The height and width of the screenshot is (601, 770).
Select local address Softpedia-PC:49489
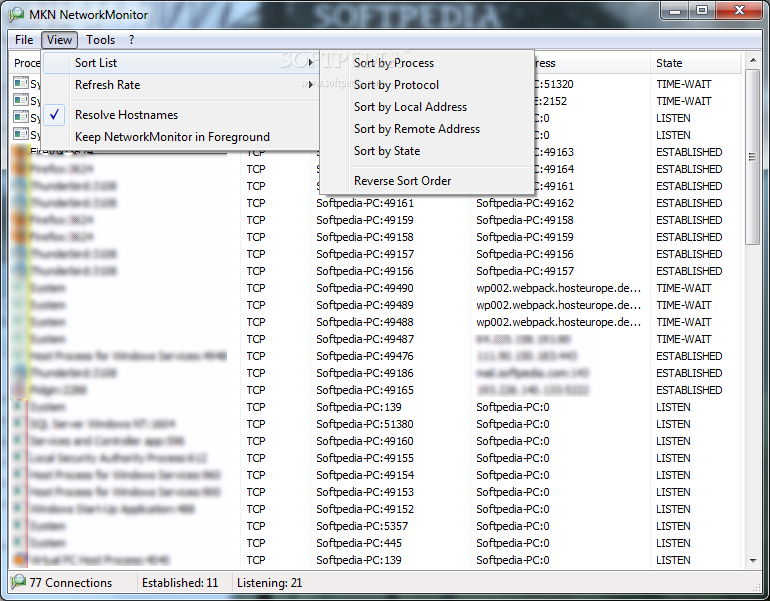pyautogui.click(x=365, y=305)
